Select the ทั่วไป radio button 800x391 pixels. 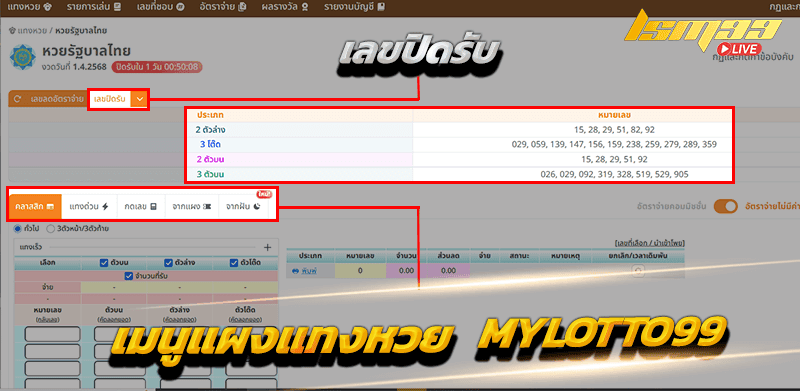coord(17,229)
